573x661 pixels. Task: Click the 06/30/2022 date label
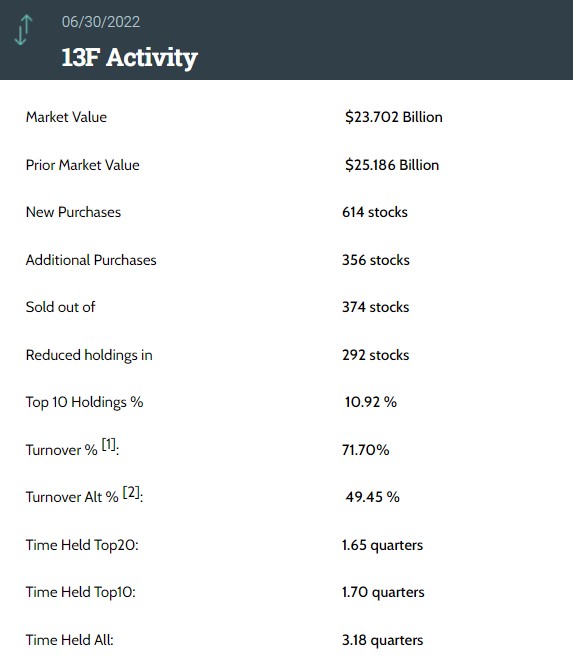tap(101, 22)
